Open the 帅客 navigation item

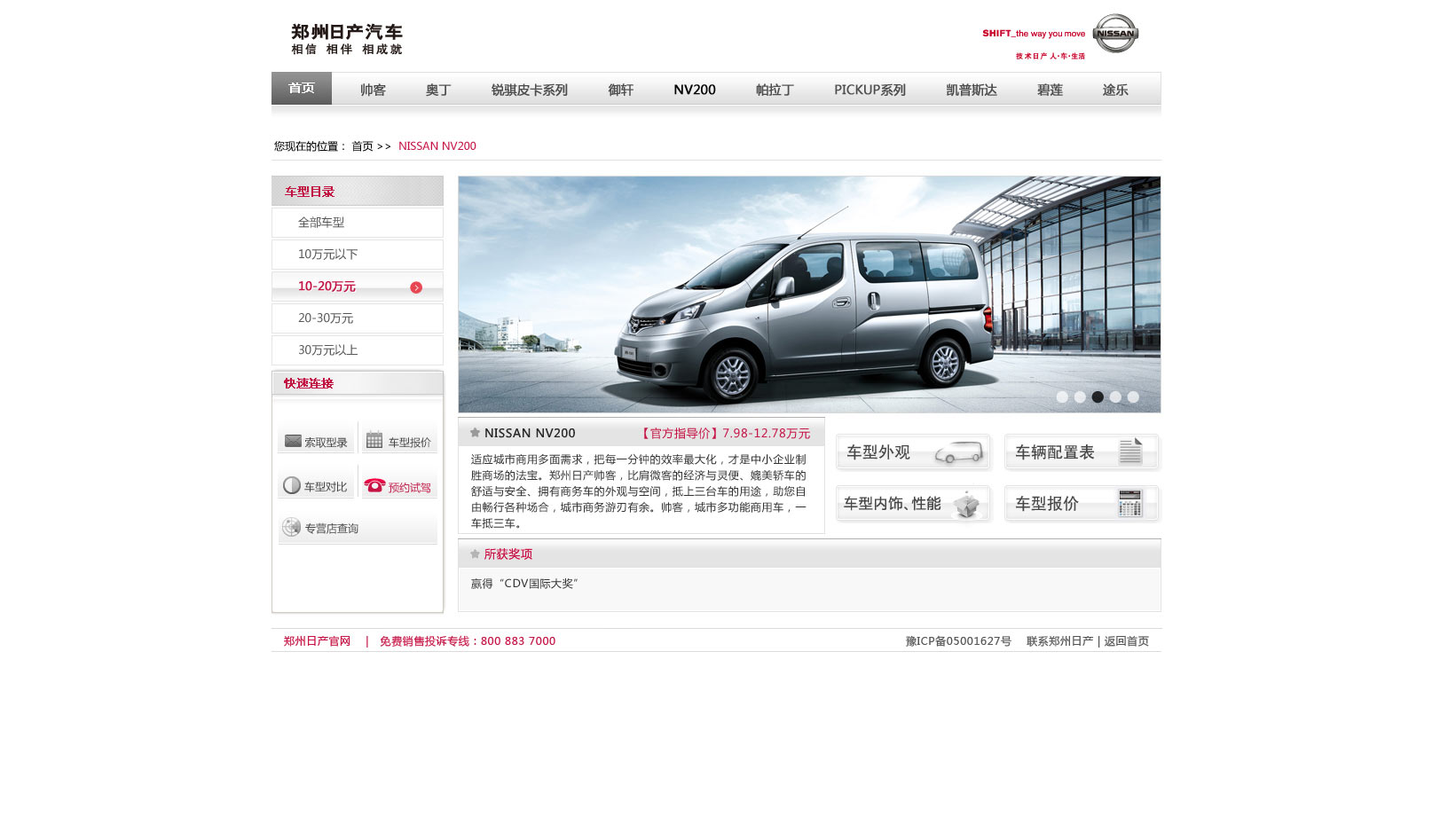[373, 90]
